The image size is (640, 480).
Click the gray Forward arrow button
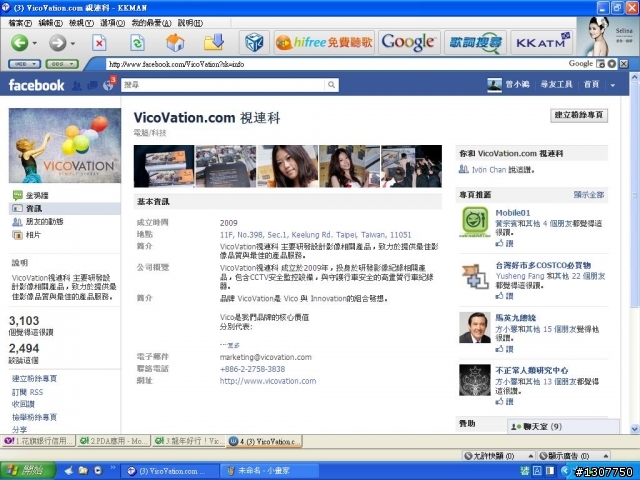(x=57, y=42)
